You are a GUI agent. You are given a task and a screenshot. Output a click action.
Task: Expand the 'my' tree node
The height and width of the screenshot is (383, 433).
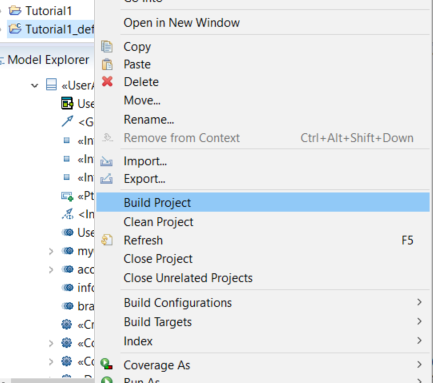click(x=51, y=251)
